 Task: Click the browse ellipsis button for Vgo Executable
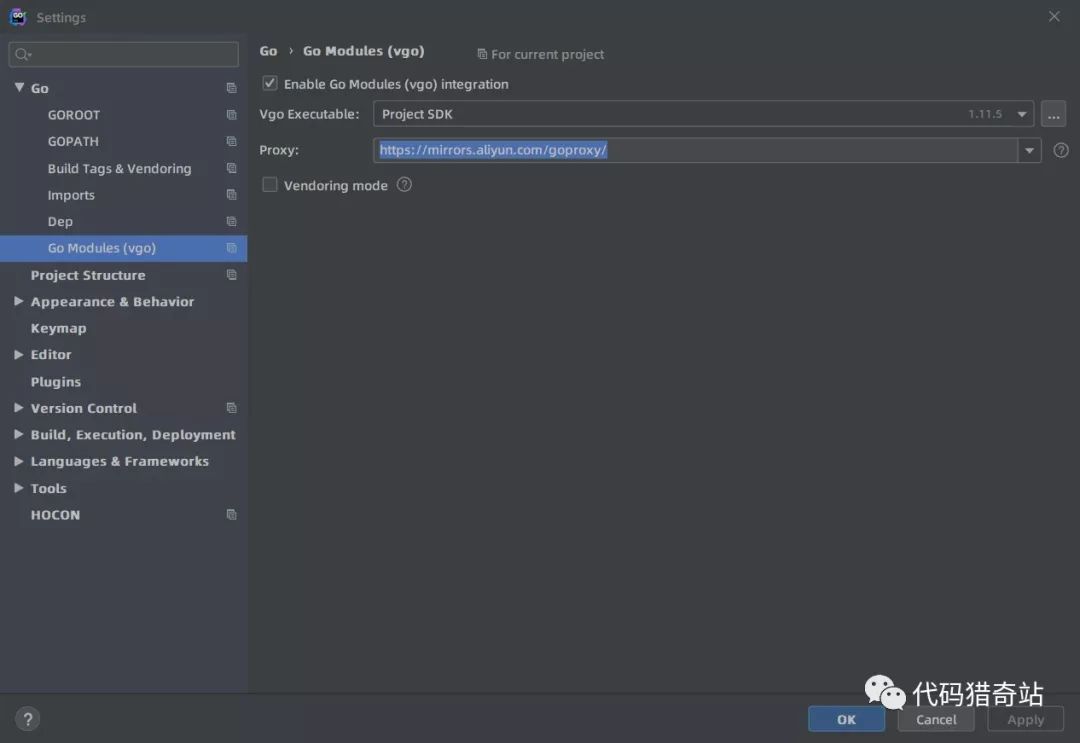click(1053, 114)
